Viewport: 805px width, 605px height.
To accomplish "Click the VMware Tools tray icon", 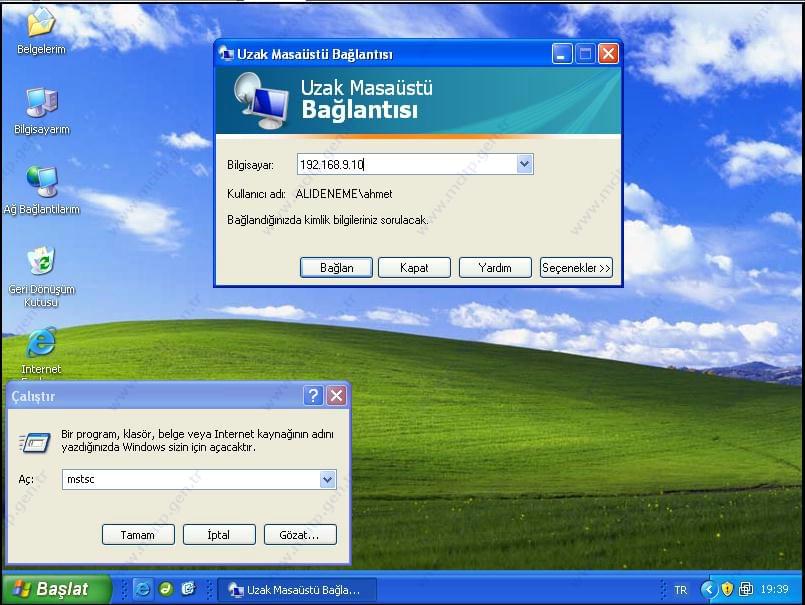I will pyautogui.click(x=745, y=589).
